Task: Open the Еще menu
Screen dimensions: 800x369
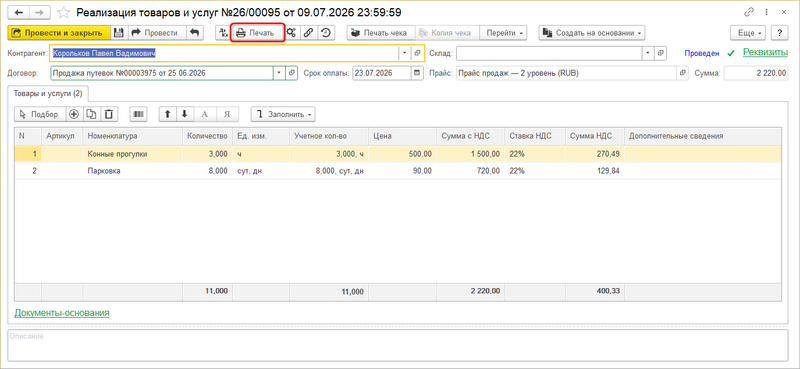Action: (x=749, y=33)
